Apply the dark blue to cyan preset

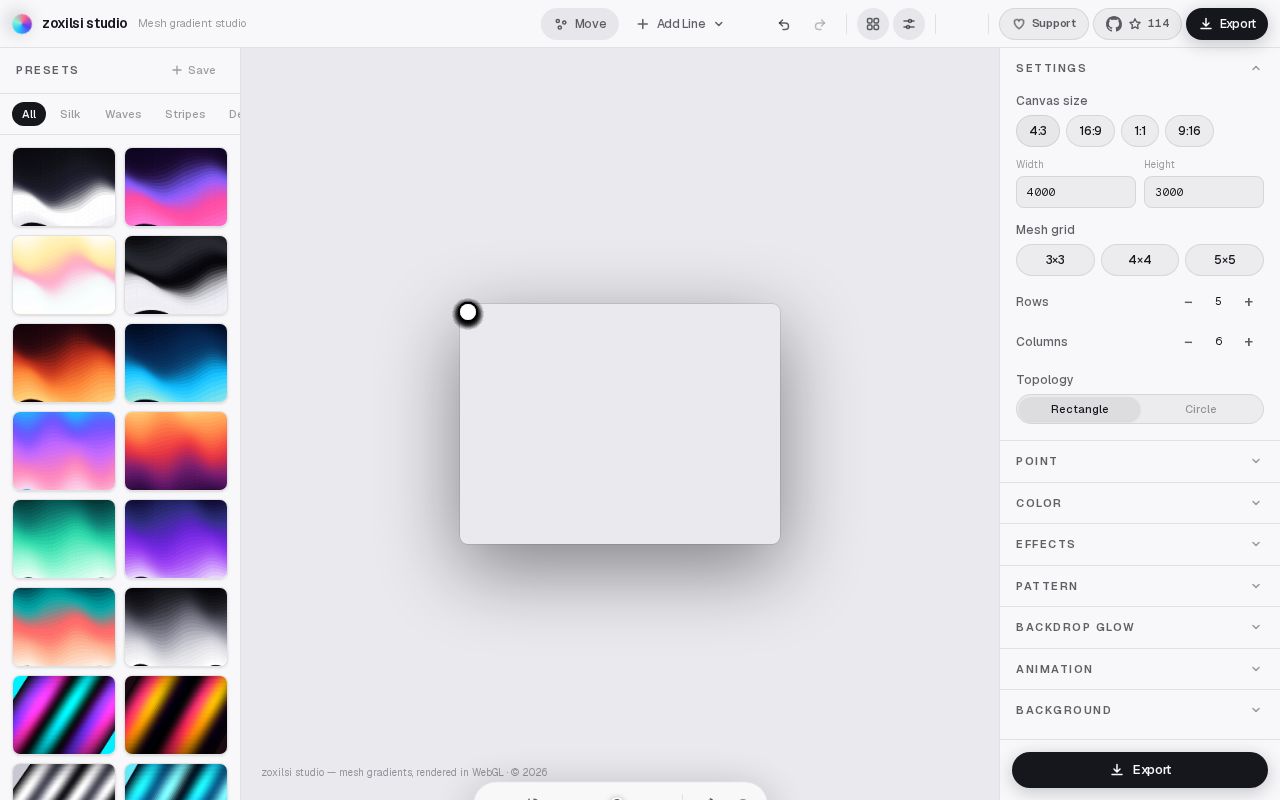coord(176,363)
